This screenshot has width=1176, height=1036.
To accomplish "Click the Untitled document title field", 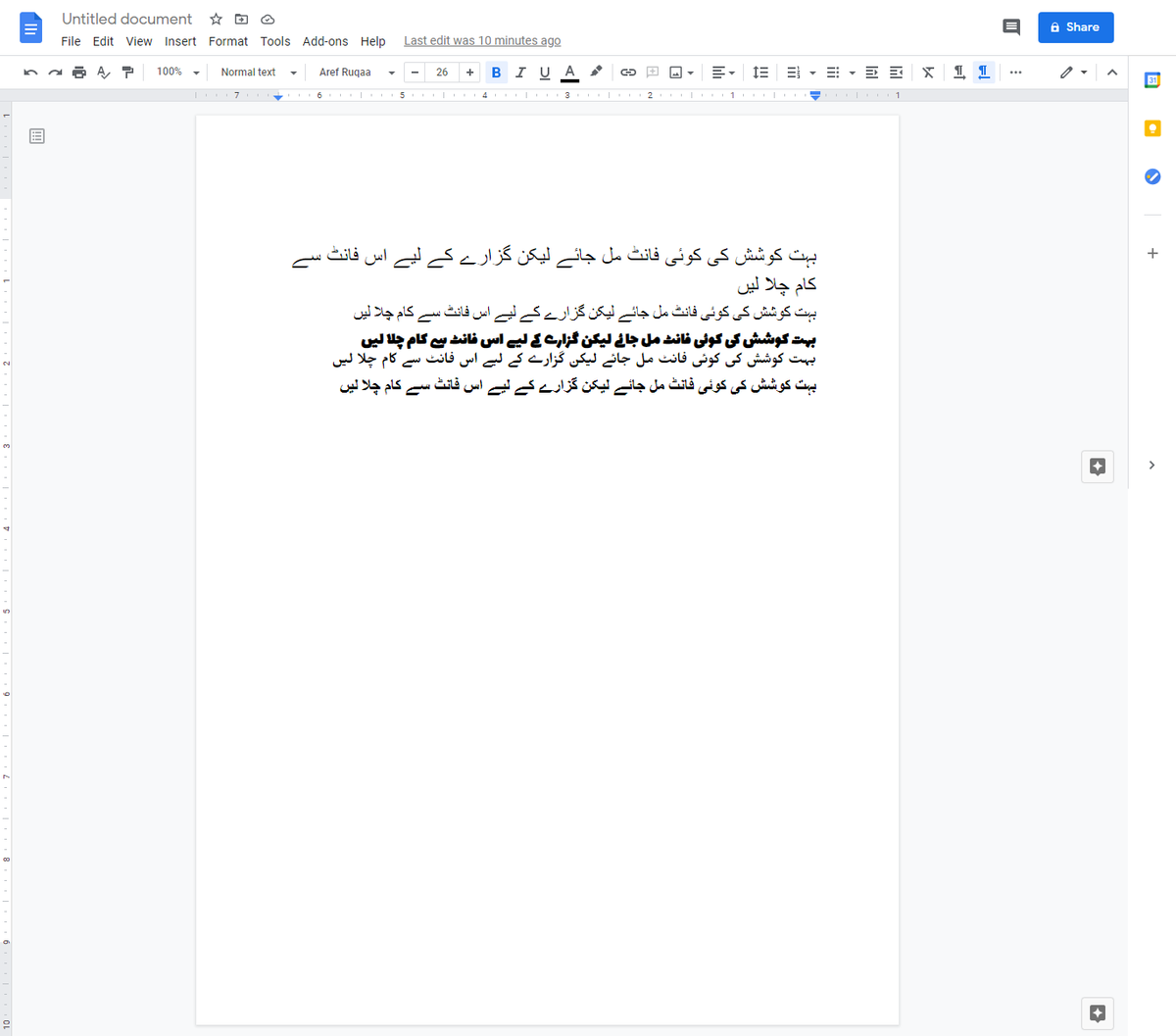I will click(x=127, y=19).
